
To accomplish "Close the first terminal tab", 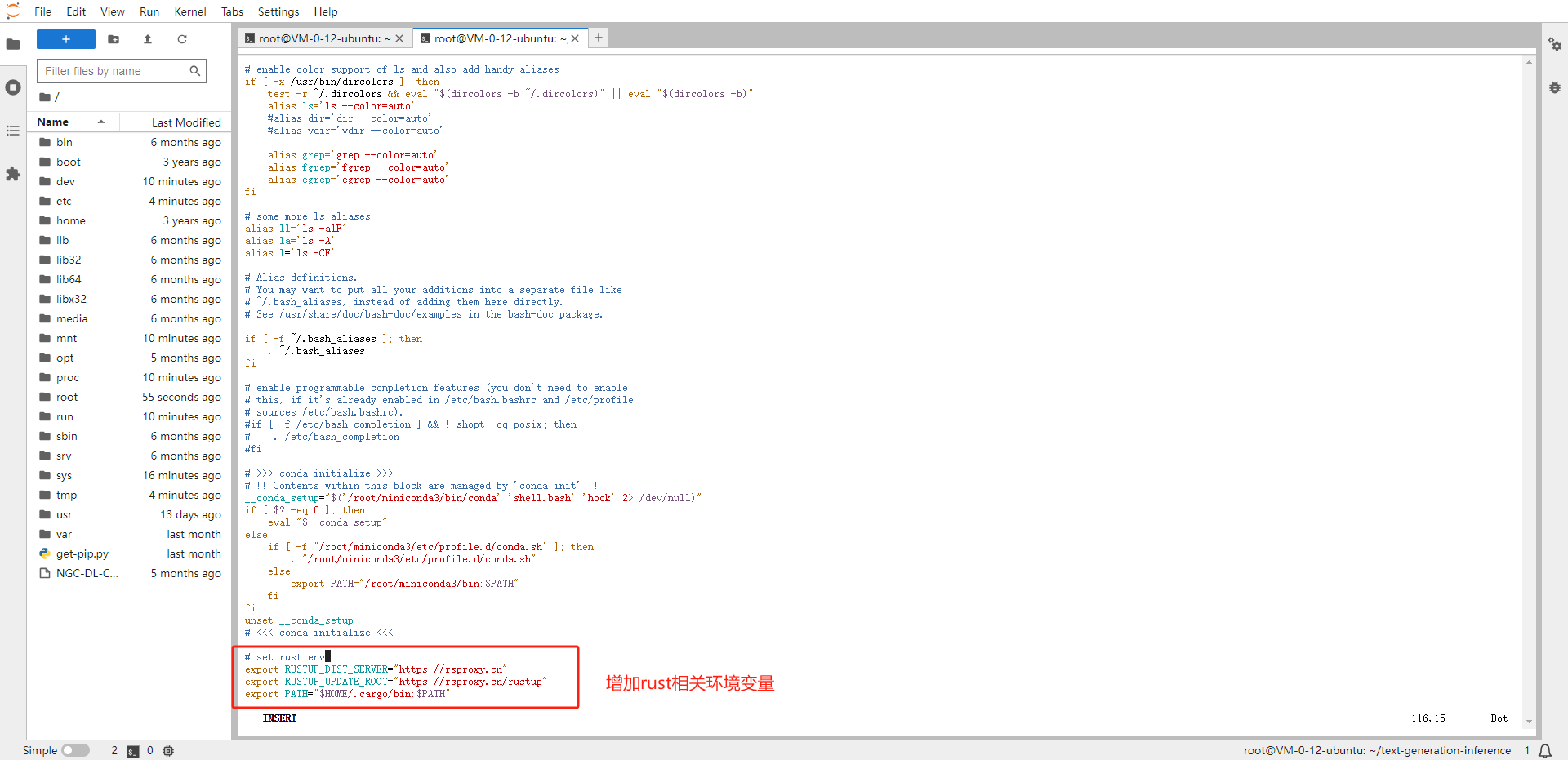I will pos(399,38).
